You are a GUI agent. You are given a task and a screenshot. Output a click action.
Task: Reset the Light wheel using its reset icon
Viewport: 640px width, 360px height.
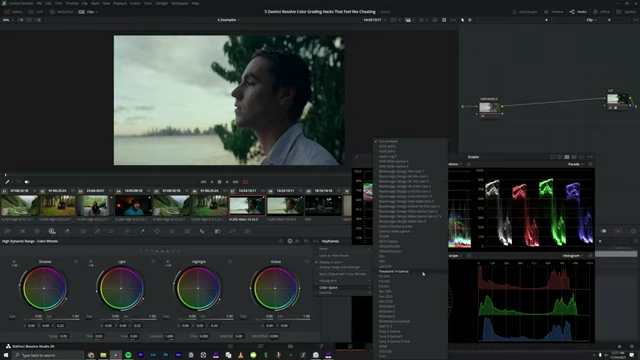point(153,262)
